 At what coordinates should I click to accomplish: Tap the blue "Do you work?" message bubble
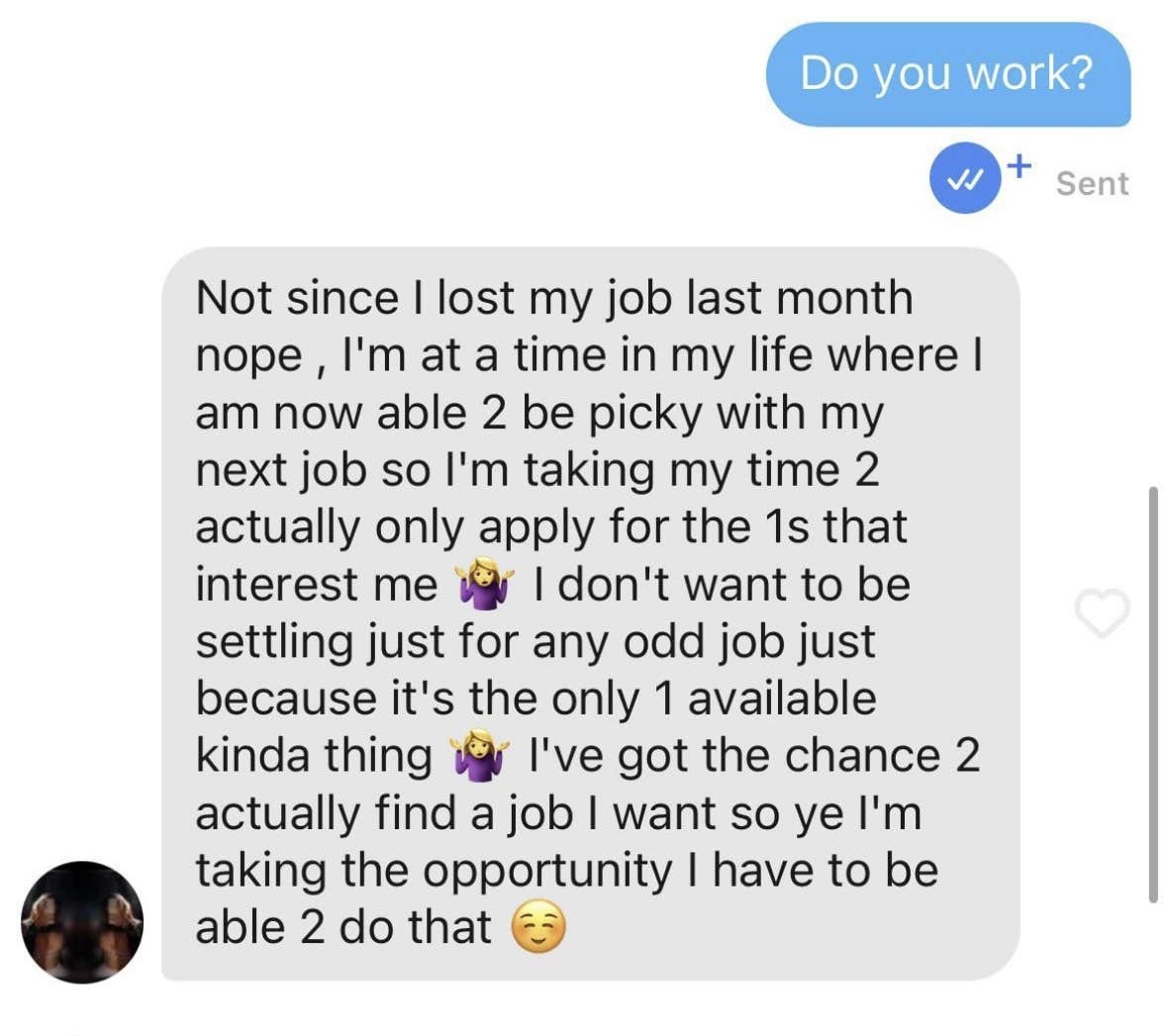coord(947,74)
